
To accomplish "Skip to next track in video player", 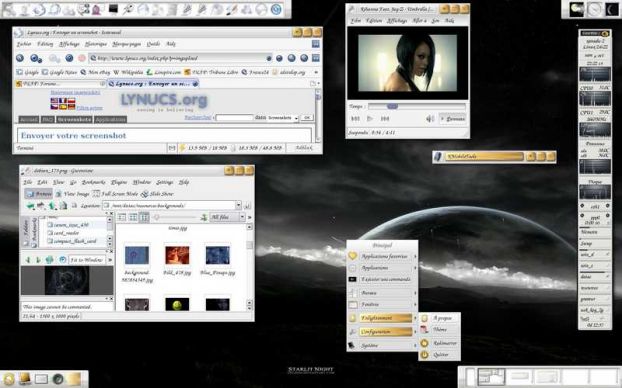I will pyautogui.click(x=385, y=119).
